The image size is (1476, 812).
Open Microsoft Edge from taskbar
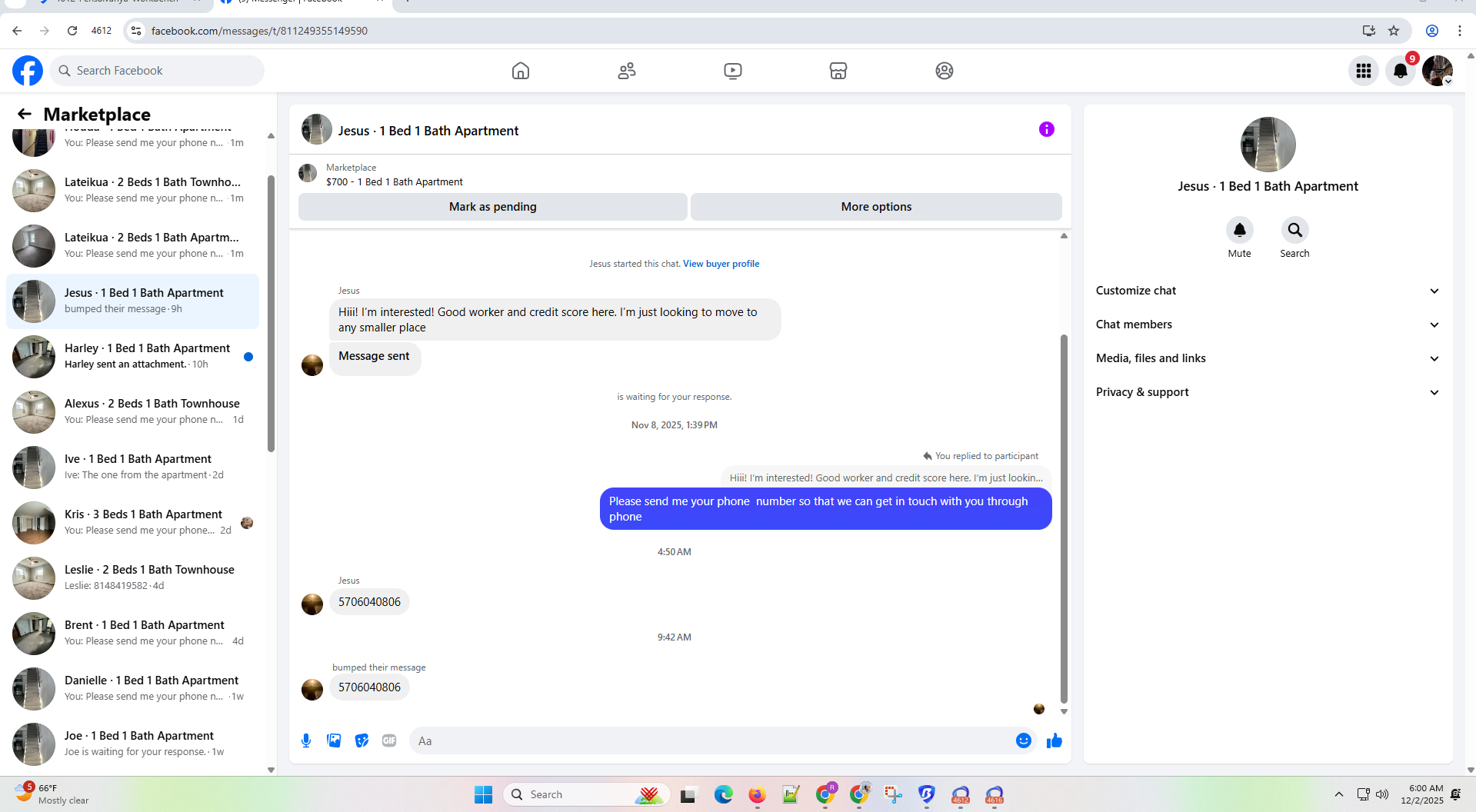pyautogui.click(x=723, y=794)
